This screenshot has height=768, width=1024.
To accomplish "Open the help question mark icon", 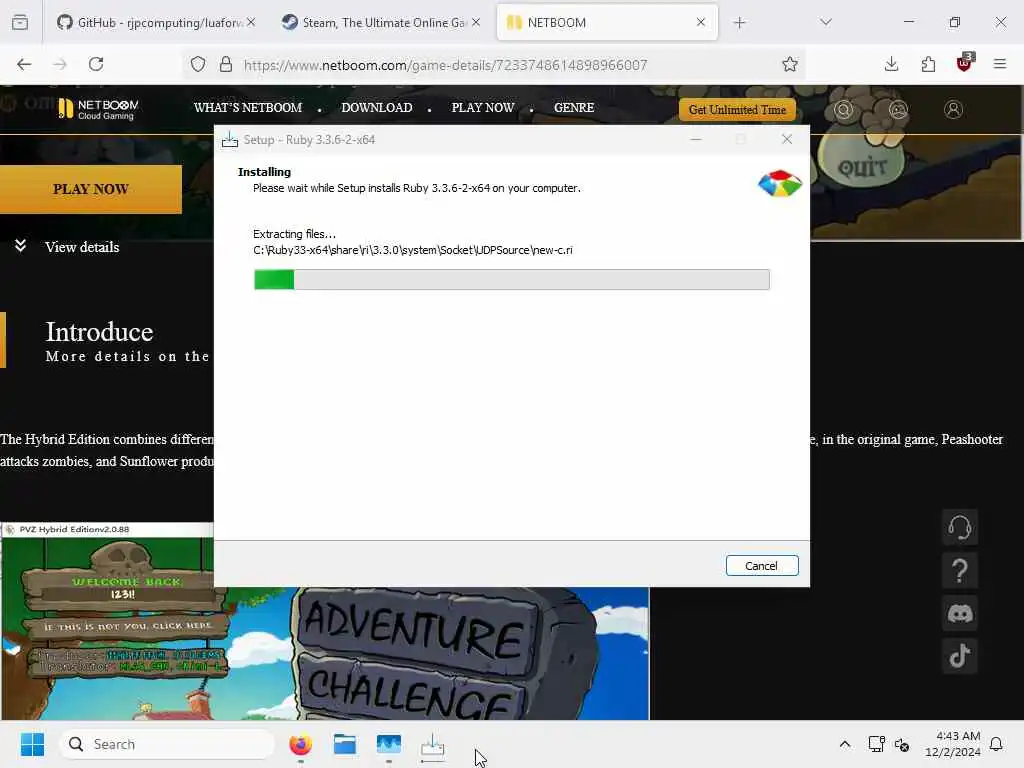I will click(x=960, y=570).
